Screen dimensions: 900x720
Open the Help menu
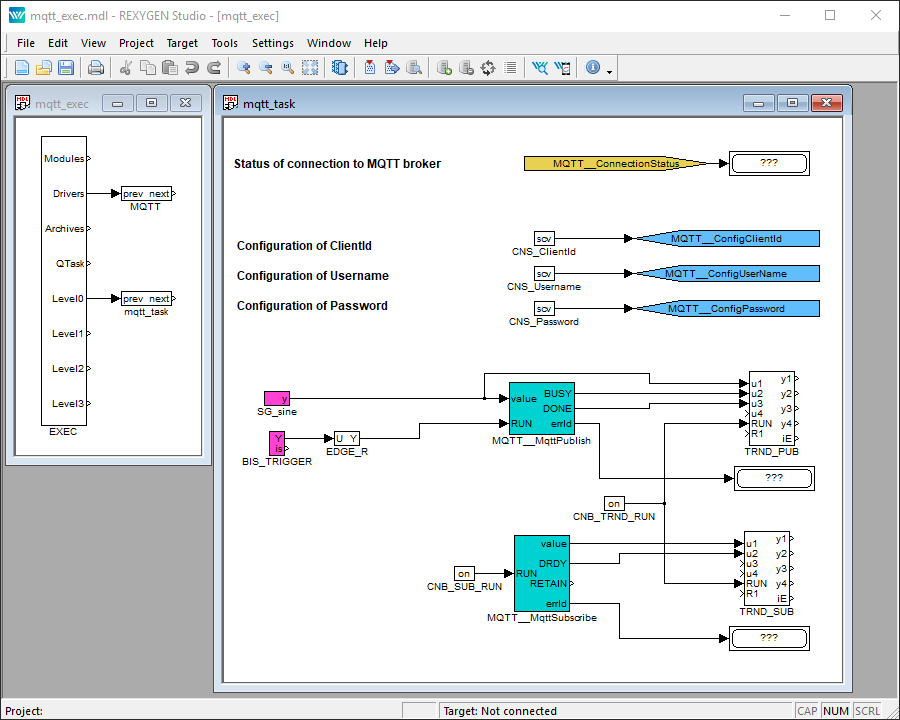pos(375,43)
